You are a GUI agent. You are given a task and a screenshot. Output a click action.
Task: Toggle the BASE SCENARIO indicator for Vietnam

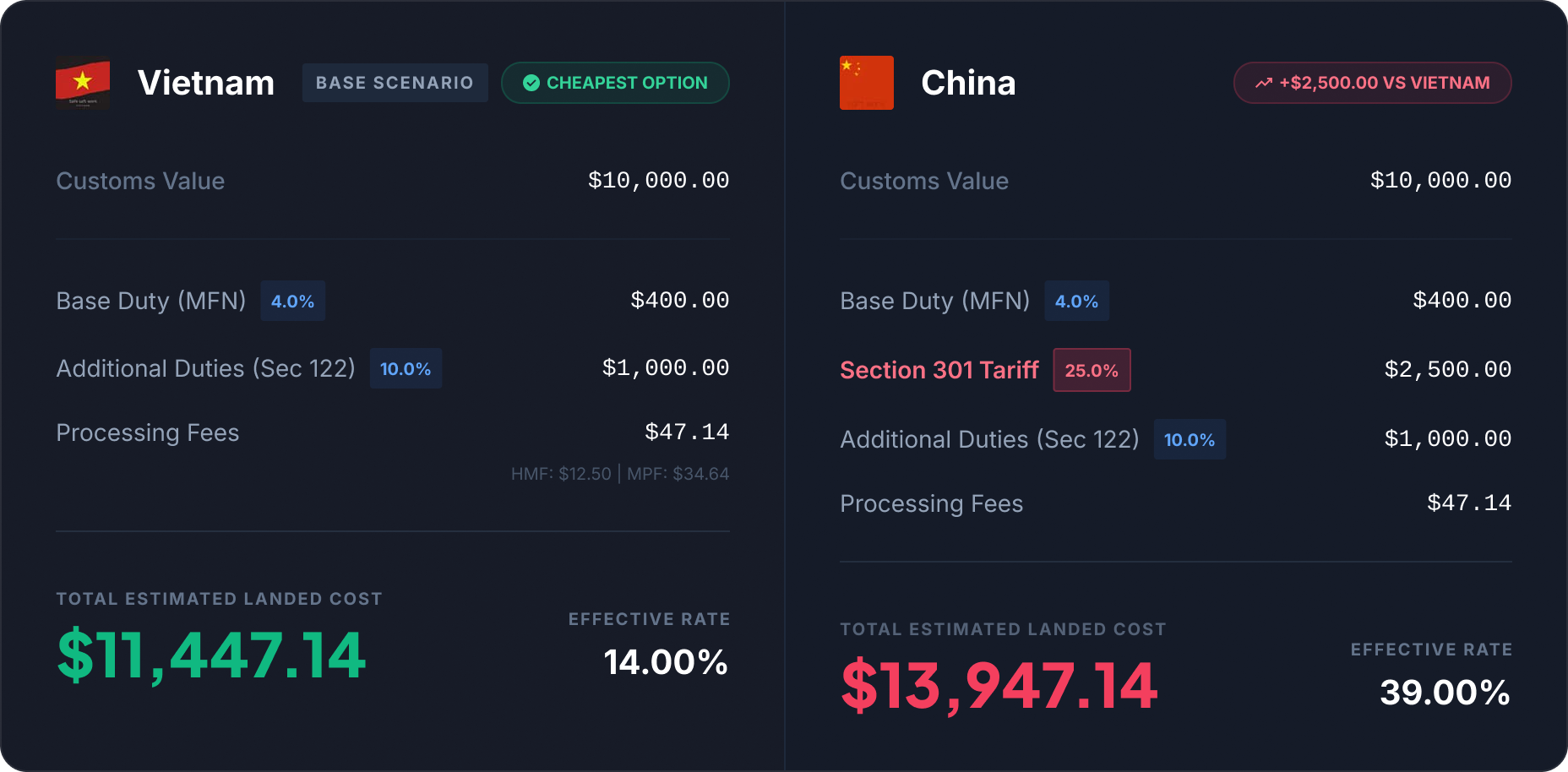(x=395, y=82)
